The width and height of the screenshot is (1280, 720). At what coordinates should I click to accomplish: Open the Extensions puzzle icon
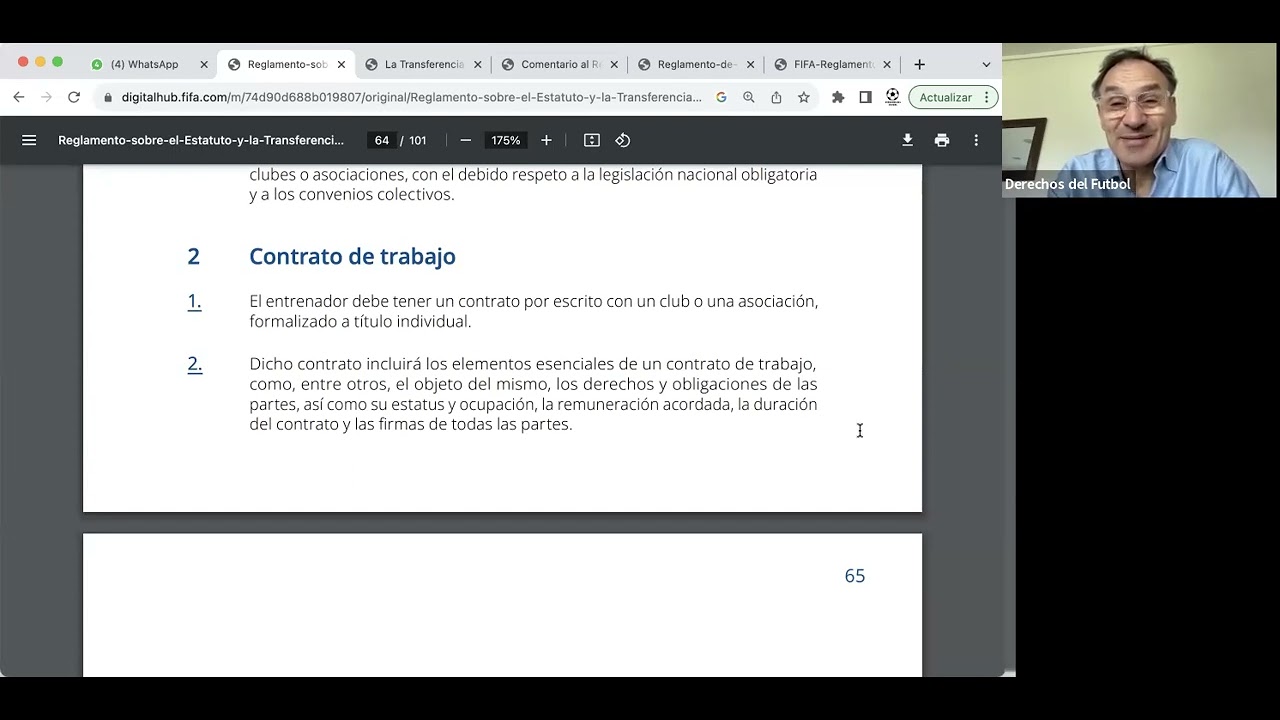pos(838,97)
